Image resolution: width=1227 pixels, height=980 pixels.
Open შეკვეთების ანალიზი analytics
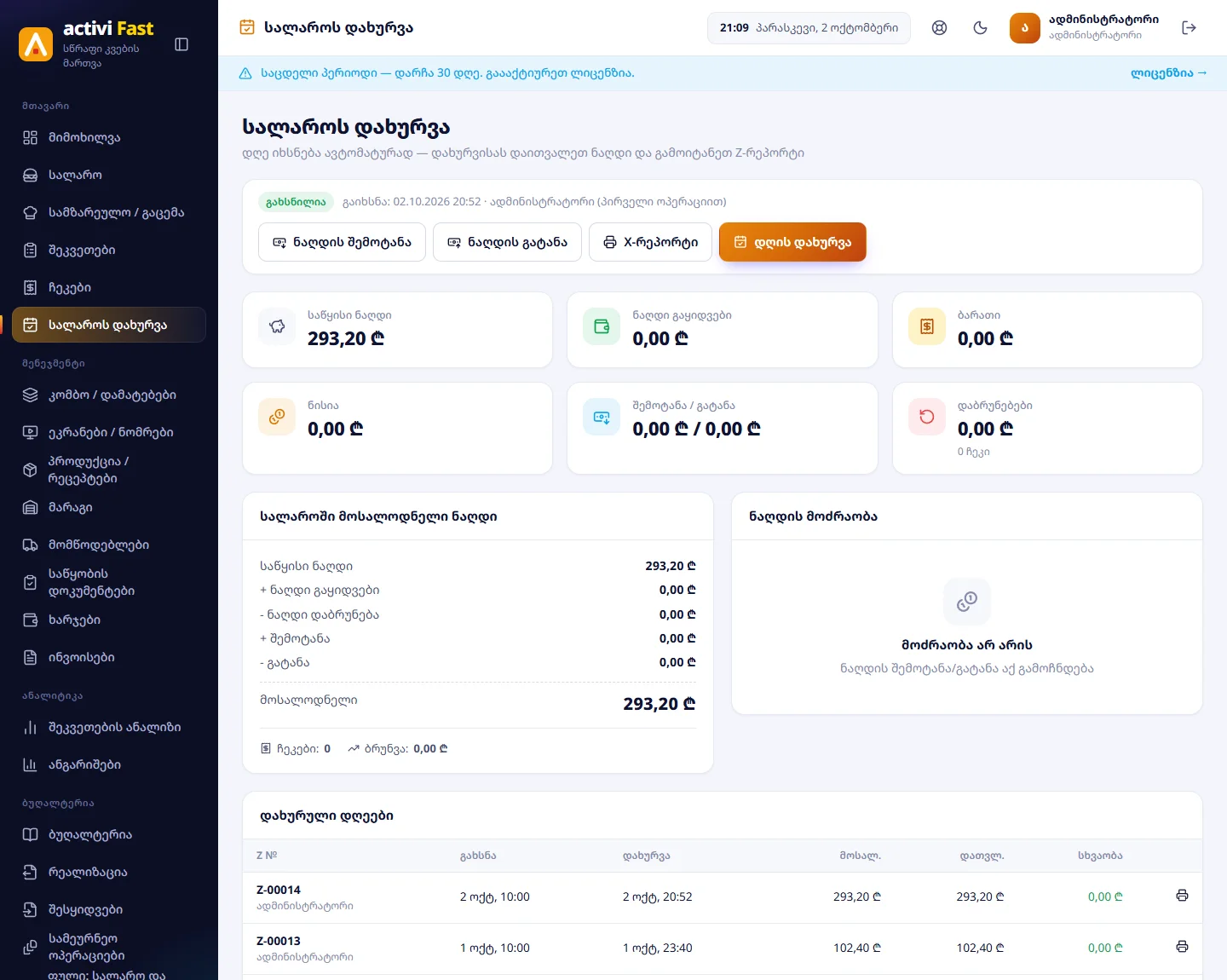pyautogui.click(x=109, y=728)
